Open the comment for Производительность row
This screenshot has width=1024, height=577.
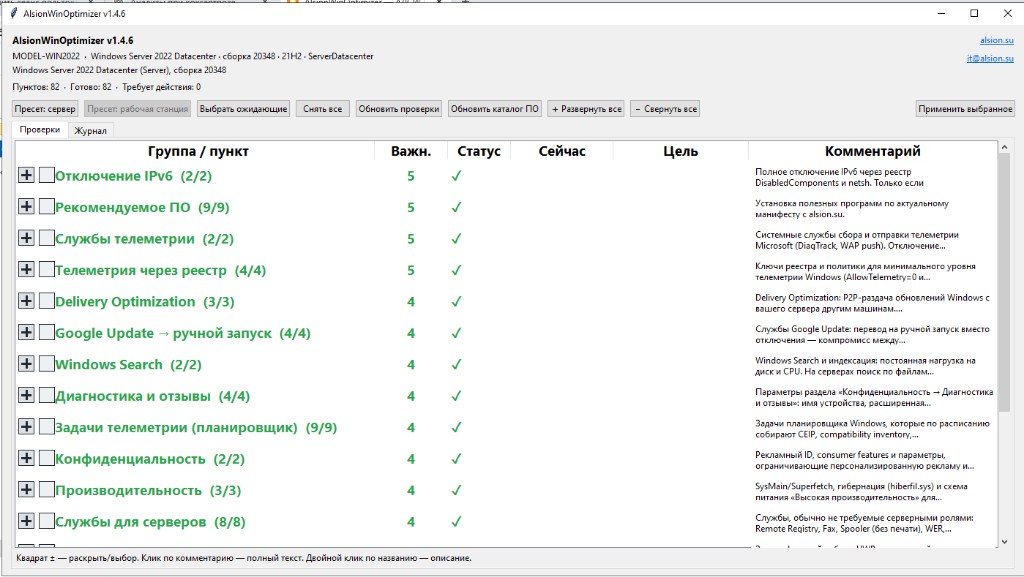coord(861,491)
